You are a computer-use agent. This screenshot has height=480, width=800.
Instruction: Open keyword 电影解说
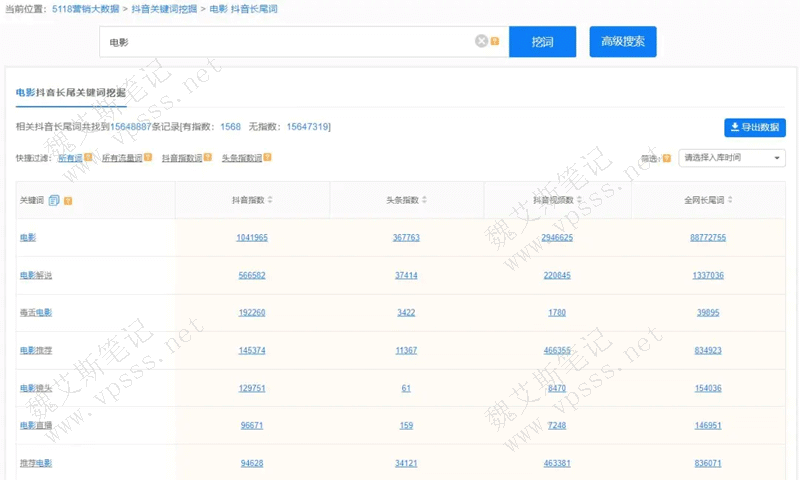point(36,275)
